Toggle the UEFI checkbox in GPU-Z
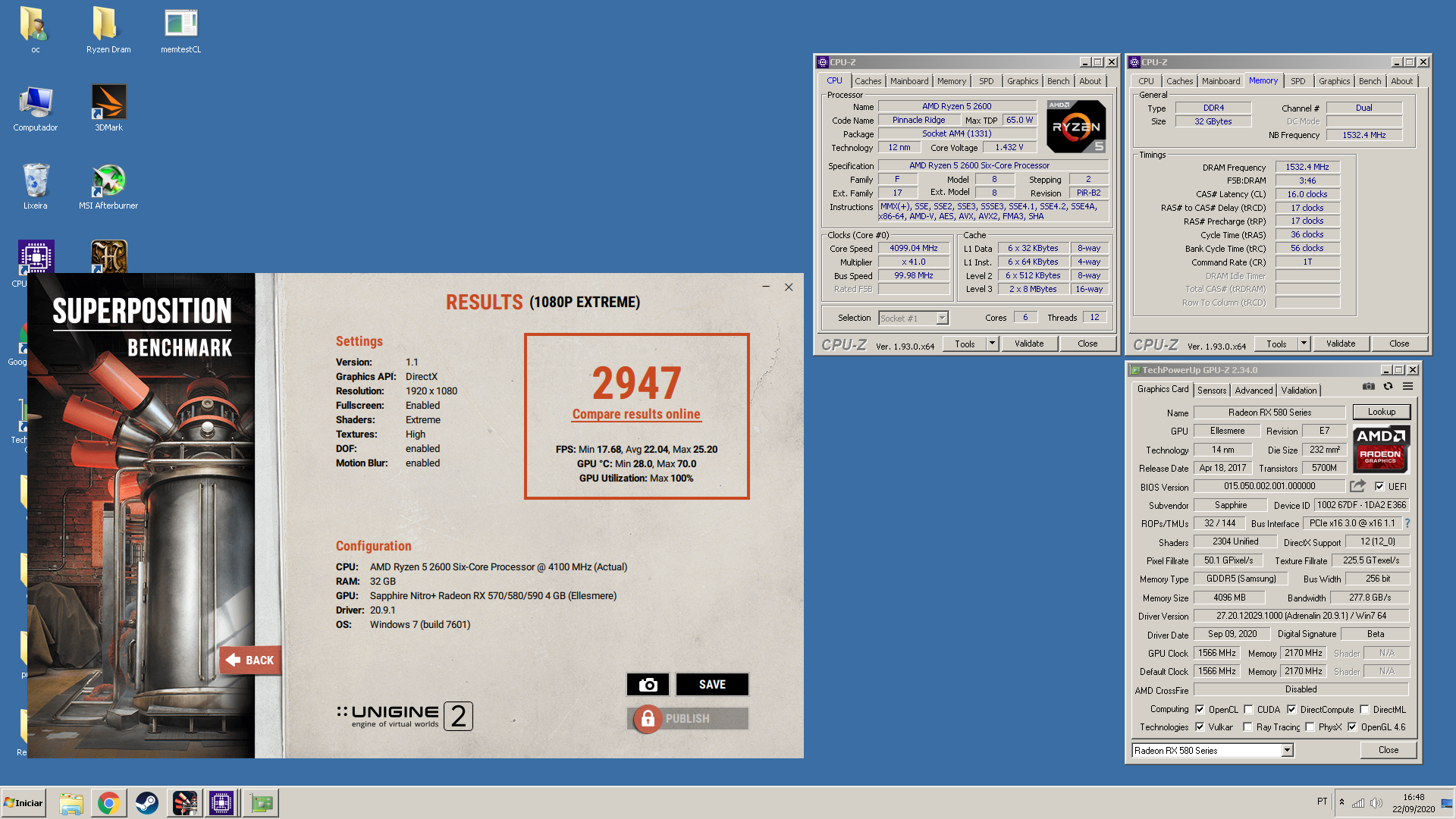 (1379, 487)
